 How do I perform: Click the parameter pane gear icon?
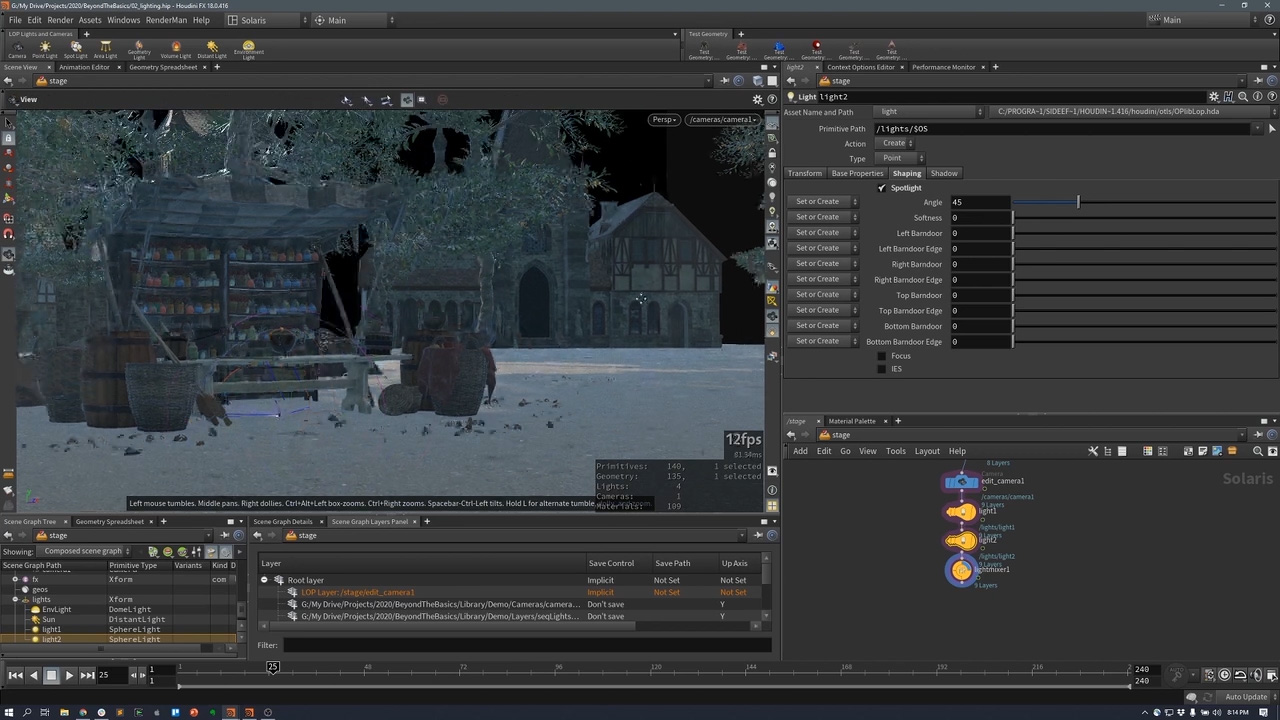[1214, 97]
